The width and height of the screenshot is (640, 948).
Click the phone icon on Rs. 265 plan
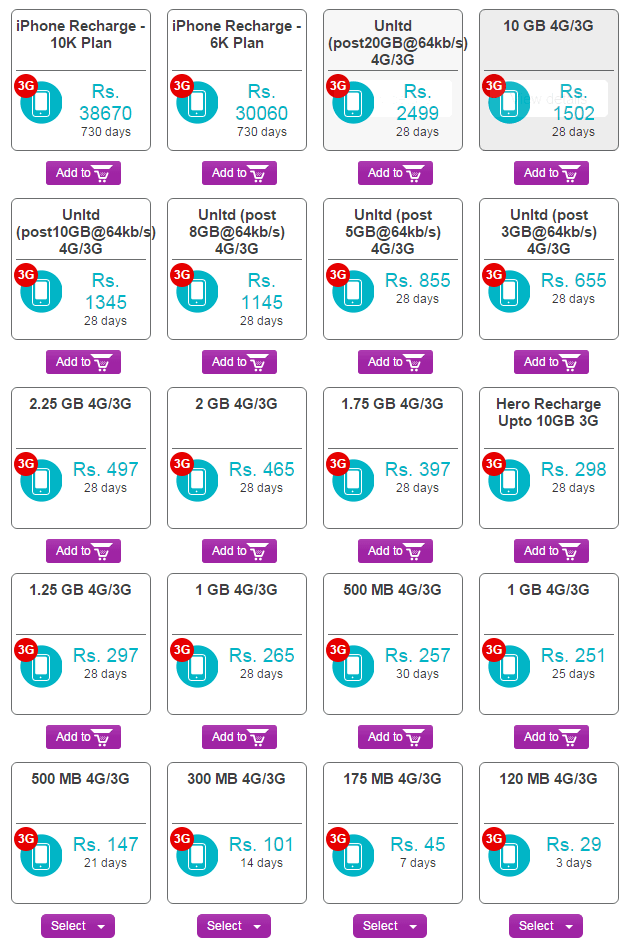click(197, 667)
